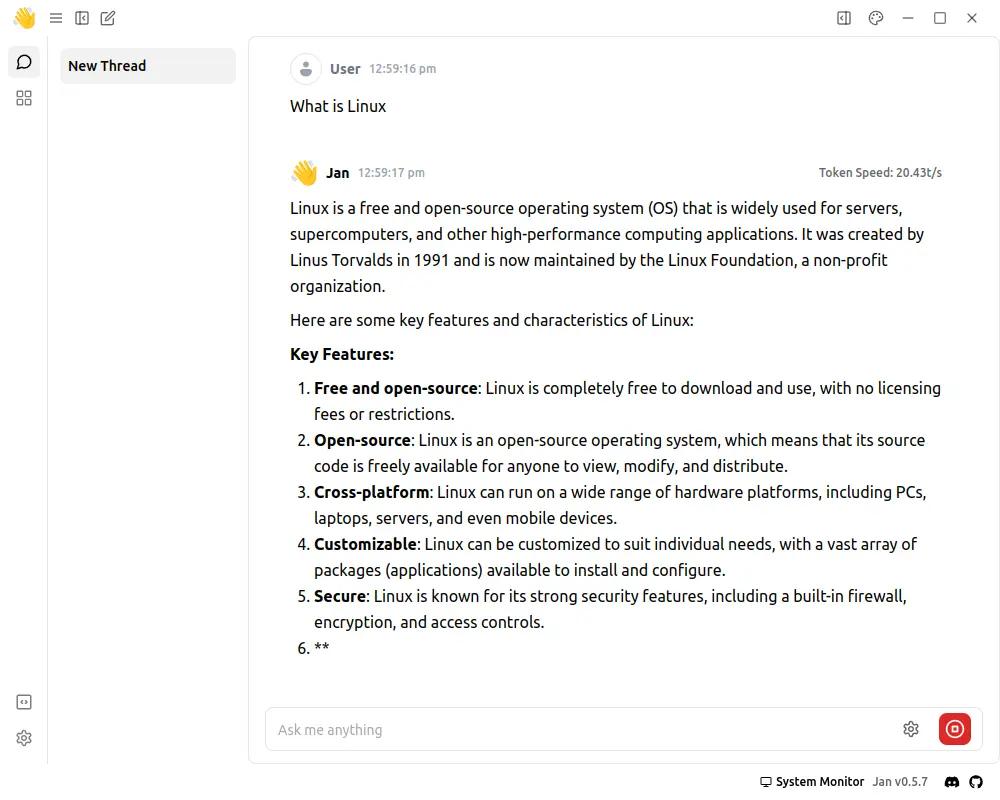1000x800 pixels.
Task: Create a new thread with compose icon
Action: pyautogui.click(x=108, y=18)
